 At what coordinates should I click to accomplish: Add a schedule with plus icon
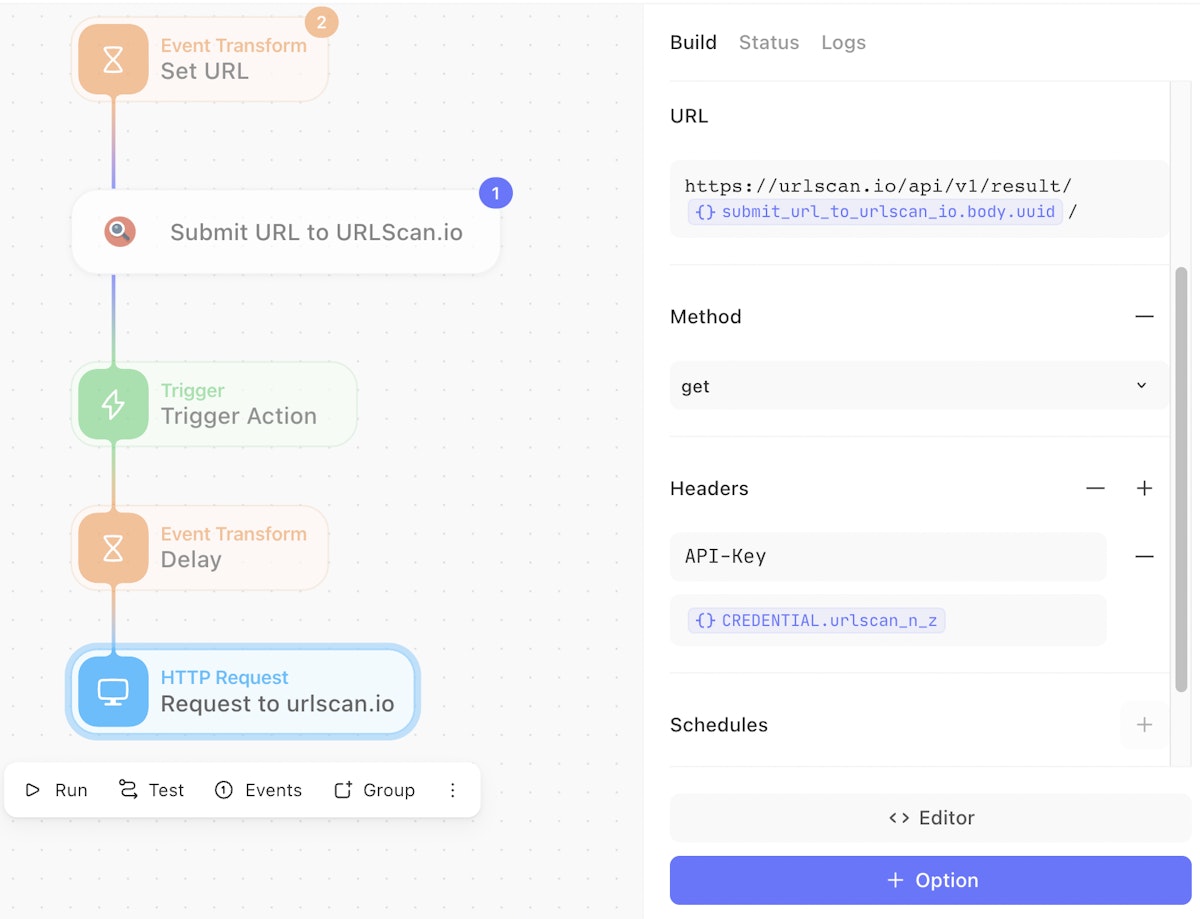tap(1144, 725)
